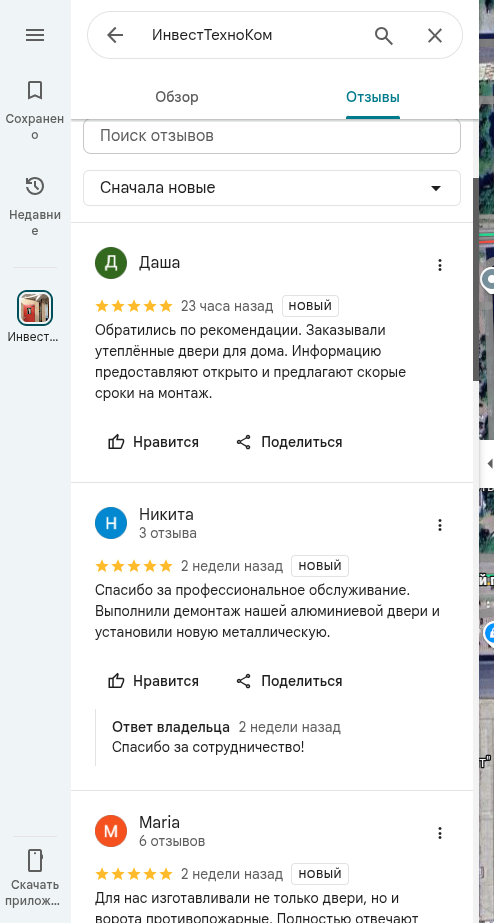Open the Недавние recent history
Screen dimensions: 494x923
click(35, 205)
